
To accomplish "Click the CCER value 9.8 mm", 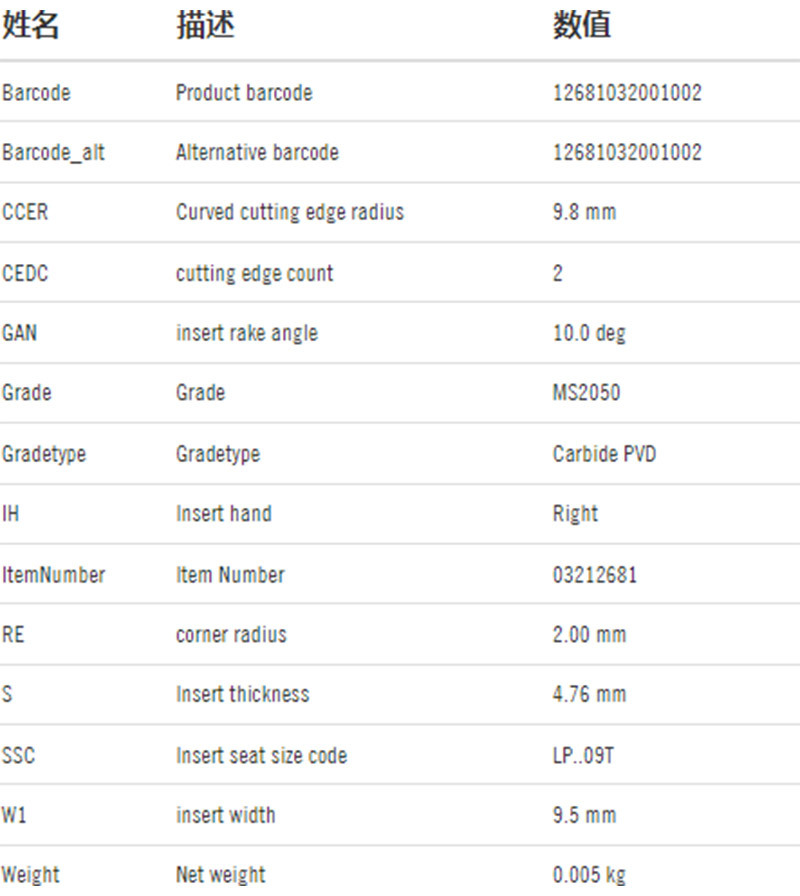I will point(584,213).
